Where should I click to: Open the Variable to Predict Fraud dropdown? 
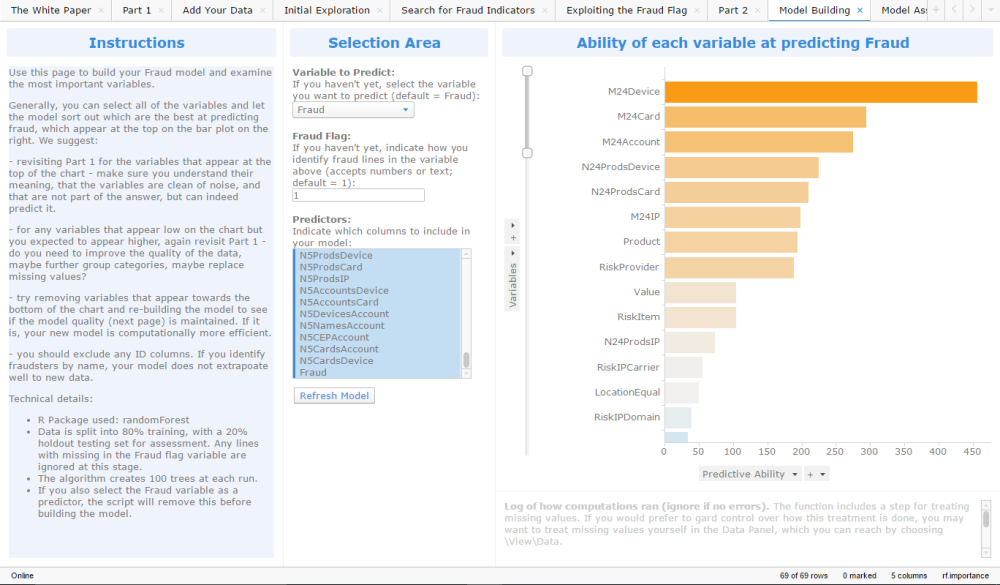click(353, 110)
